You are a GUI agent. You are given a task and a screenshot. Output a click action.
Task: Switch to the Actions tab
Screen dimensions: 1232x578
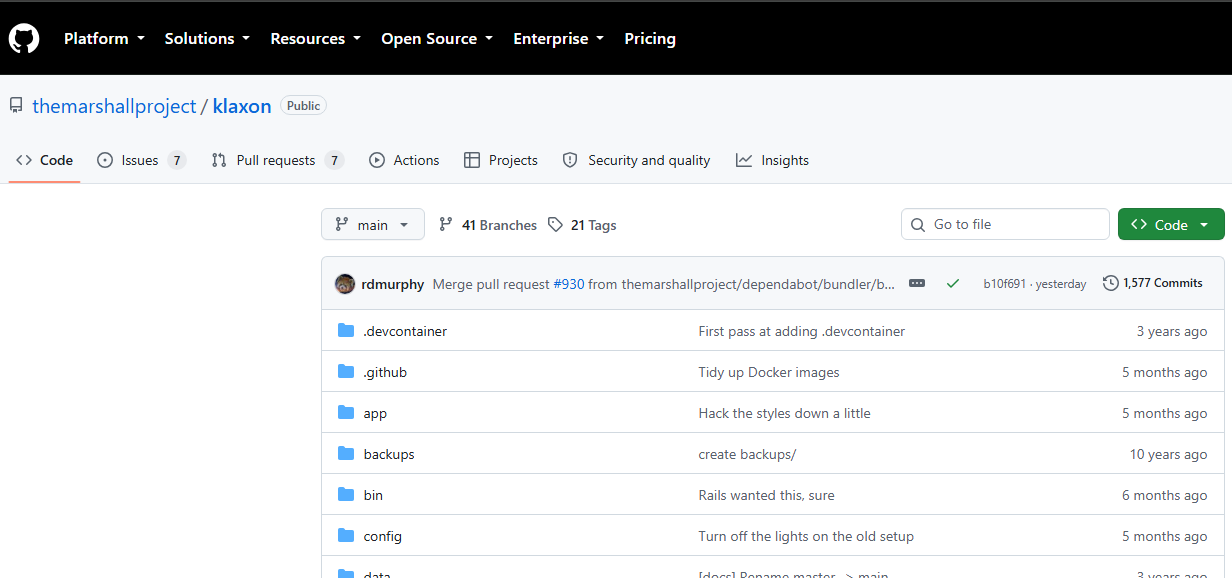point(404,160)
